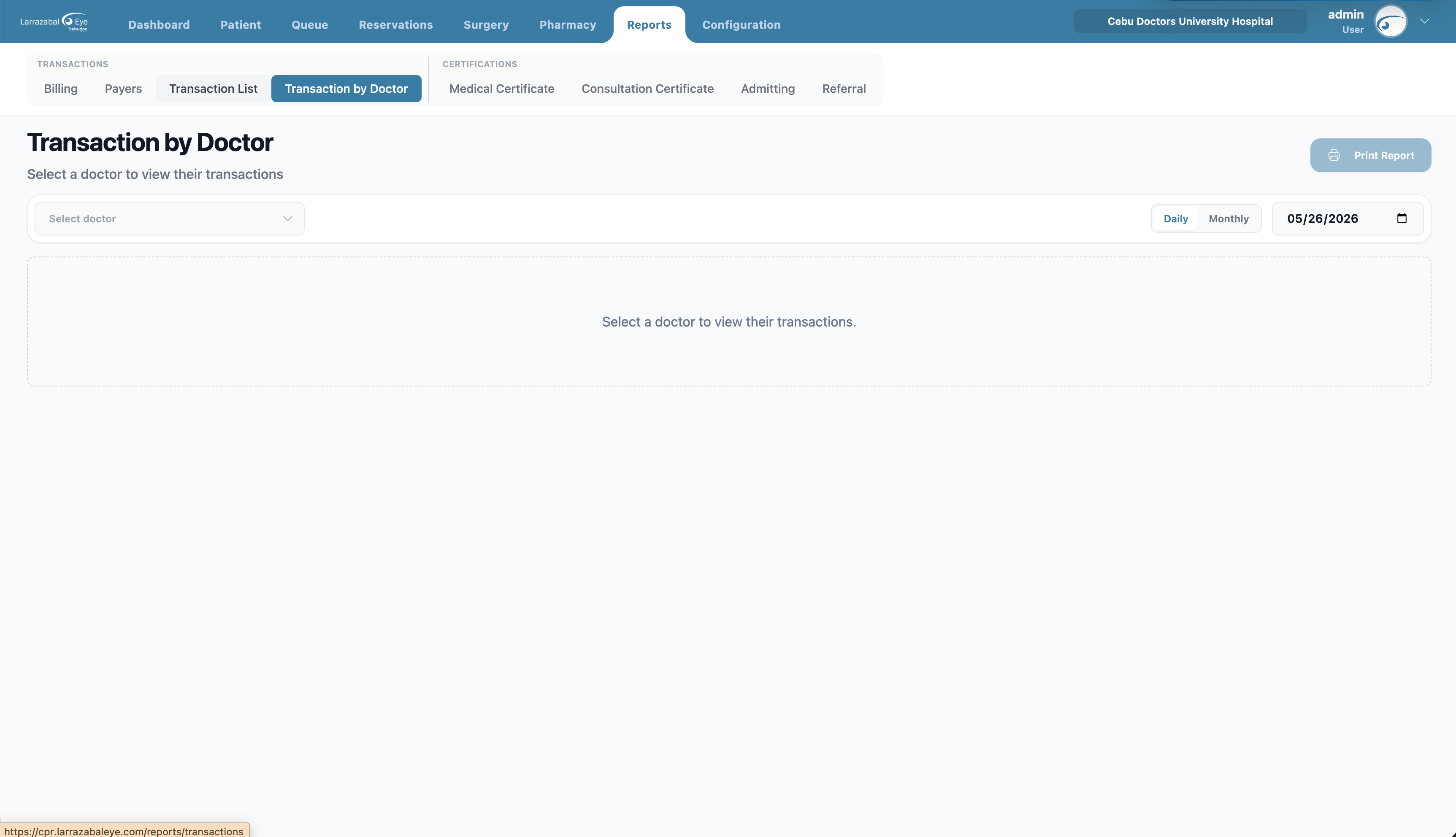1456x837 pixels.
Task: Switch to the Reservations tab
Action: point(395,25)
